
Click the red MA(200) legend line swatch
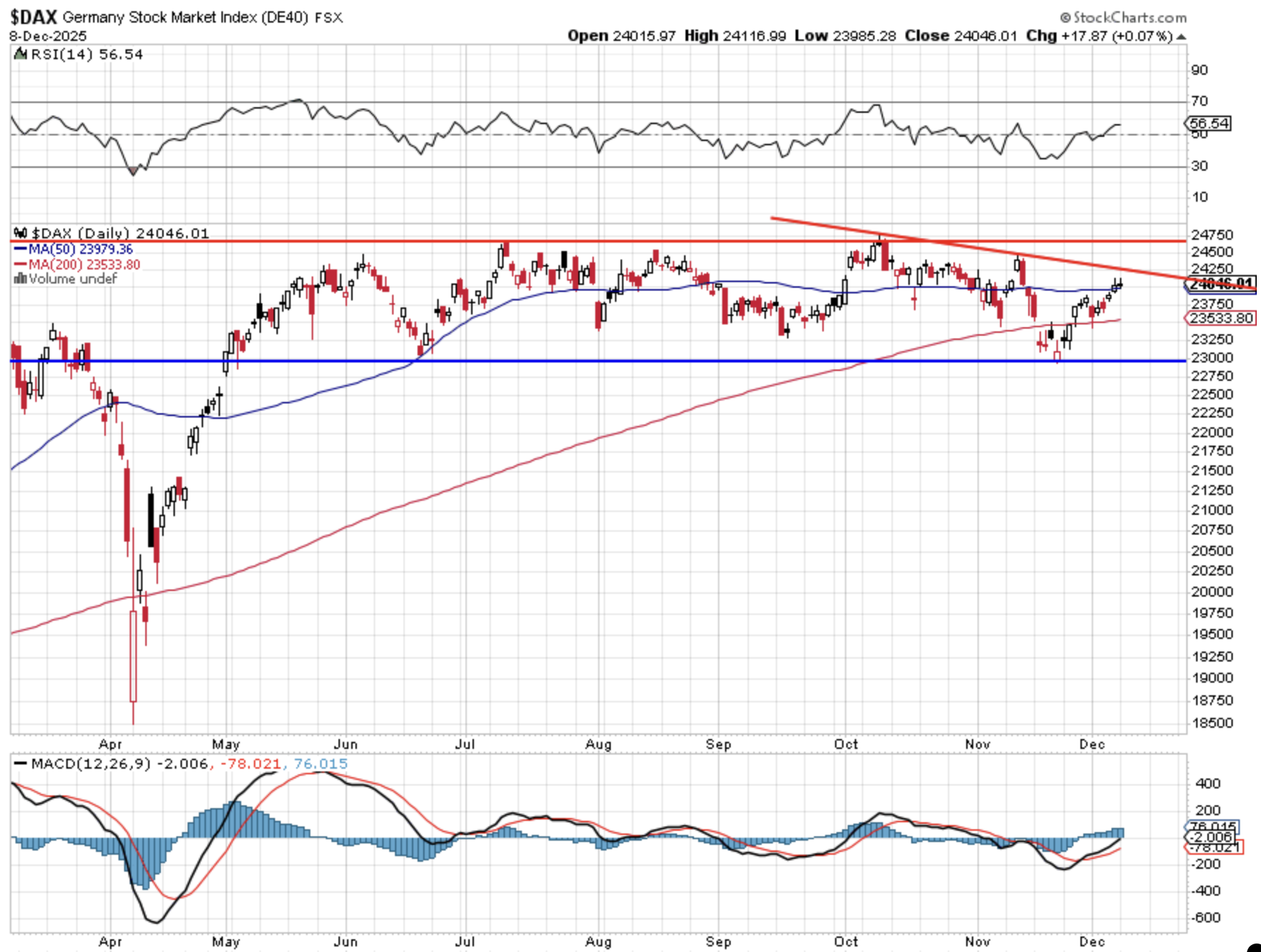click(20, 264)
